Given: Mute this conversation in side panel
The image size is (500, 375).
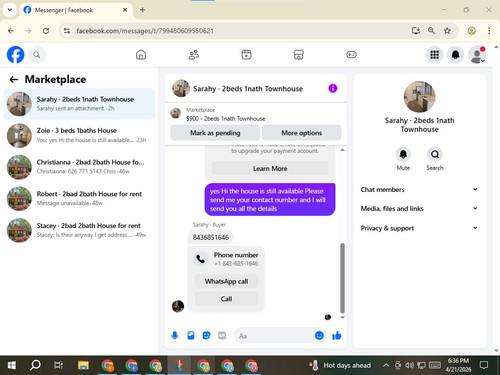Looking at the screenshot, I should tap(403, 154).
